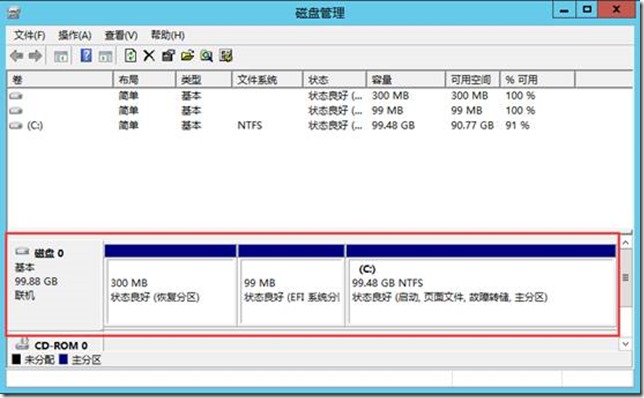
Task: Click the 磁盘 0 disk label
Action: tap(49, 253)
